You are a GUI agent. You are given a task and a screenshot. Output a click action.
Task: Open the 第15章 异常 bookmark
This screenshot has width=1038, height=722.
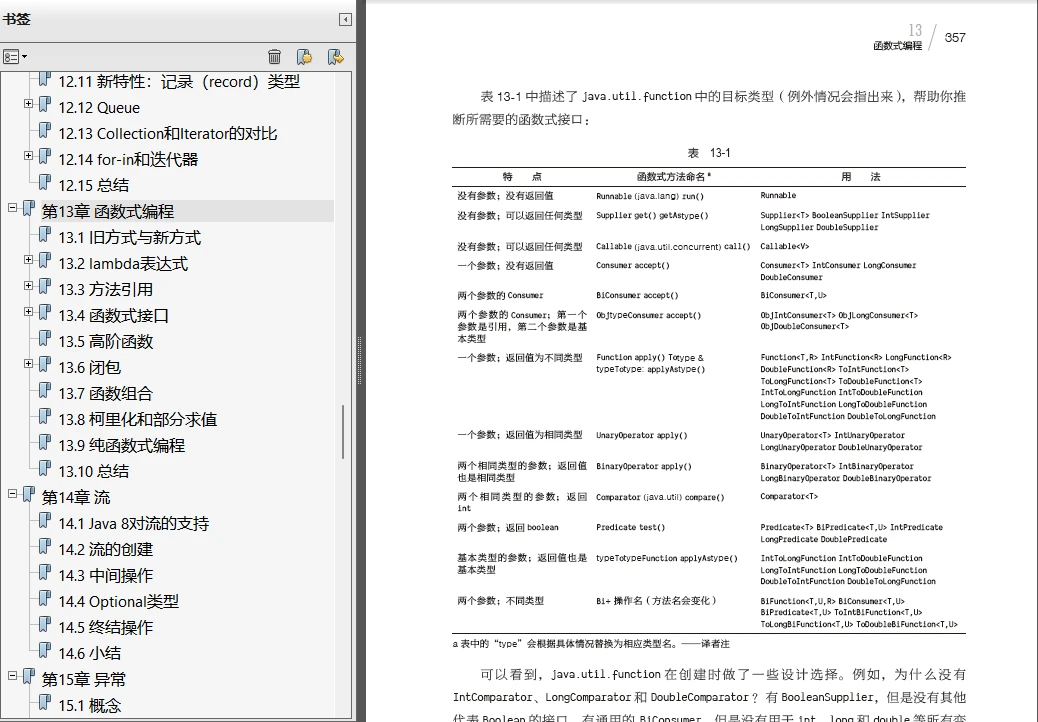pos(83,680)
